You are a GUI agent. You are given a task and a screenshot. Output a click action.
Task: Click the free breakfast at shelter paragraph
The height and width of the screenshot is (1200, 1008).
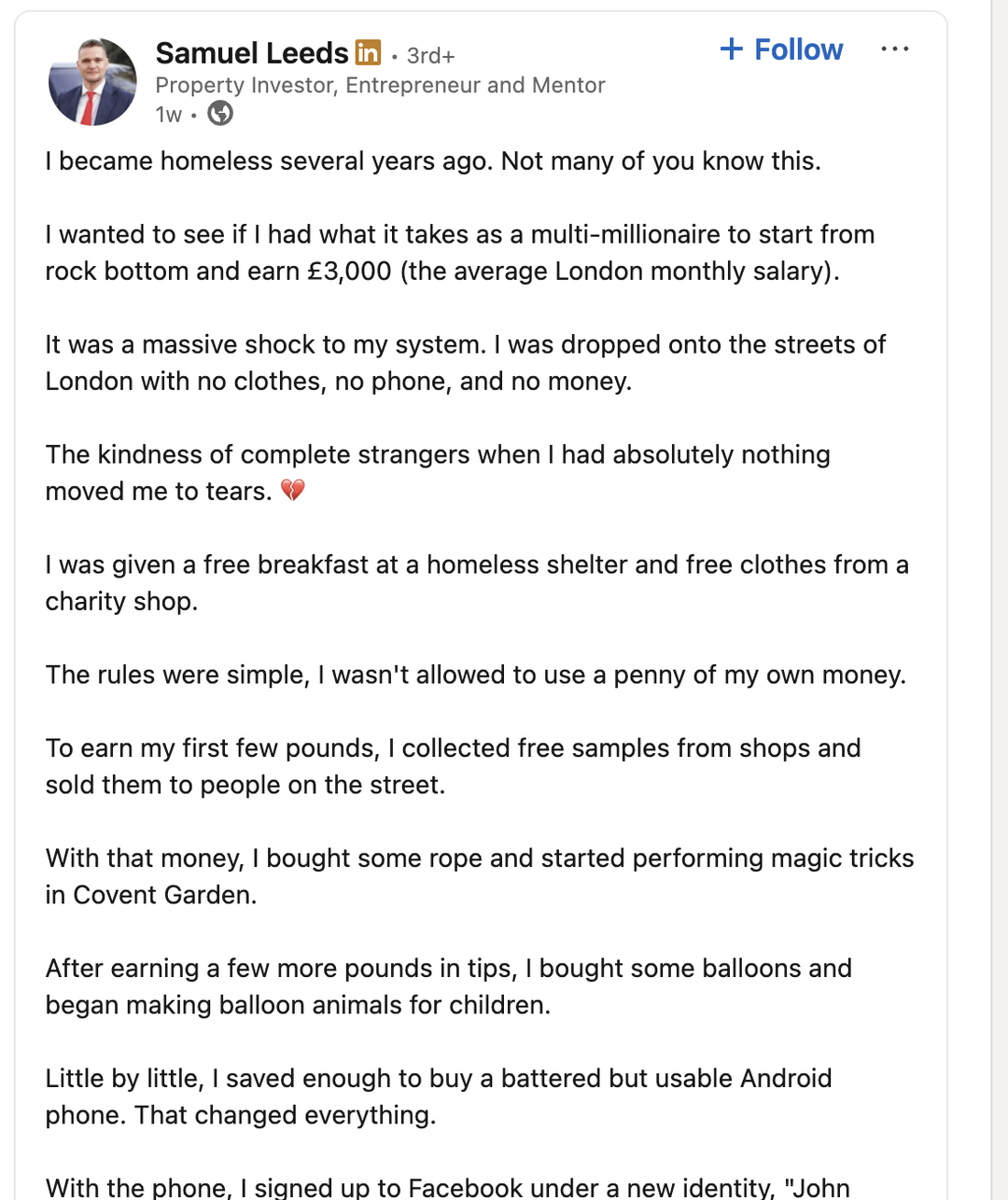click(477, 583)
